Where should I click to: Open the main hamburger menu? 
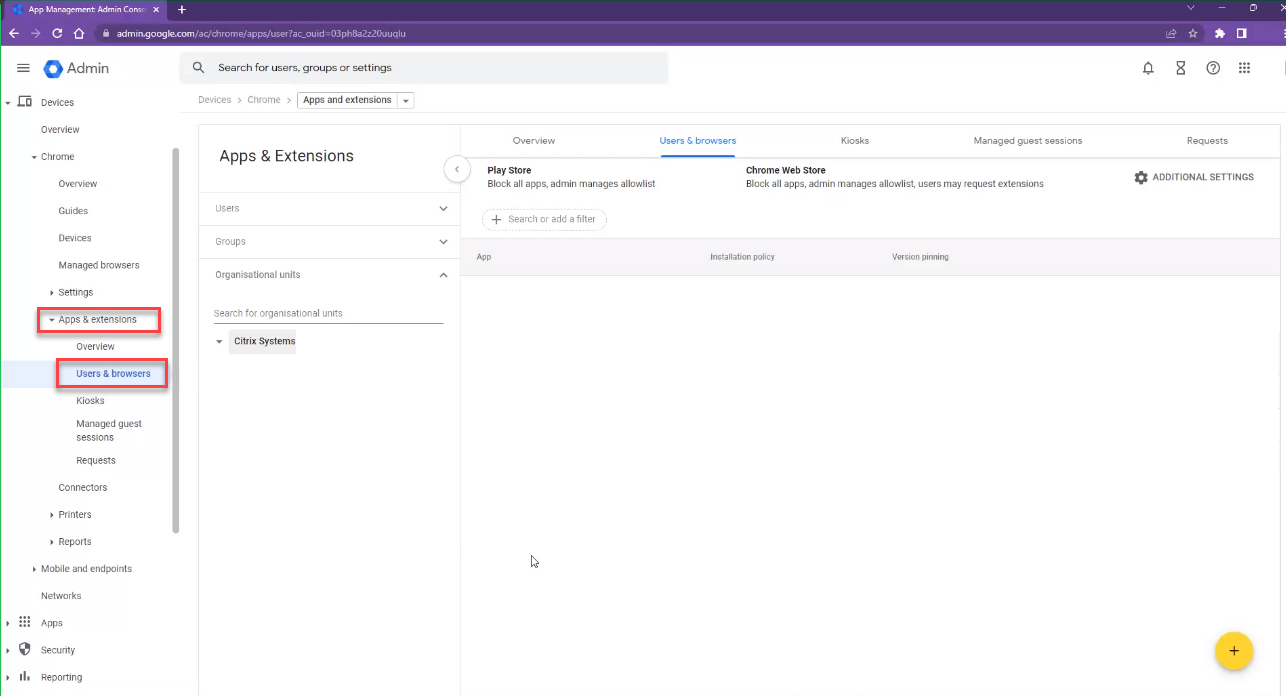[23, 68]
